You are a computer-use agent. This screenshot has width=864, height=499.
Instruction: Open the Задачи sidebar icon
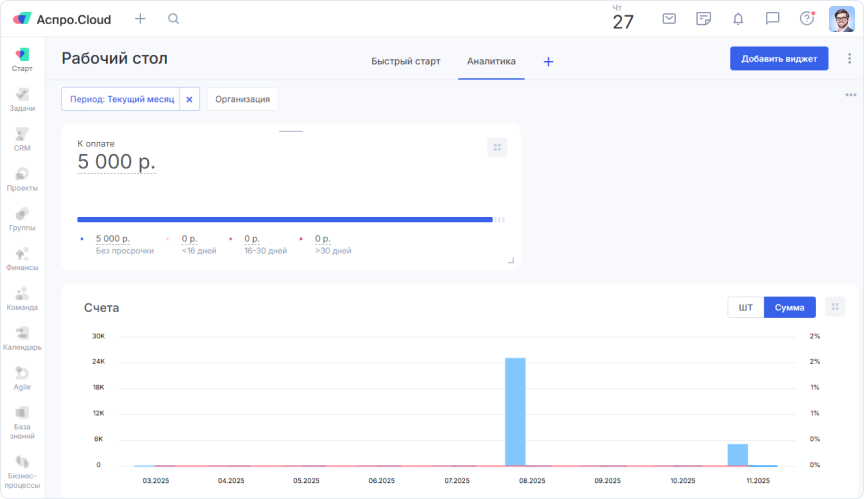(x=22, y=99)
